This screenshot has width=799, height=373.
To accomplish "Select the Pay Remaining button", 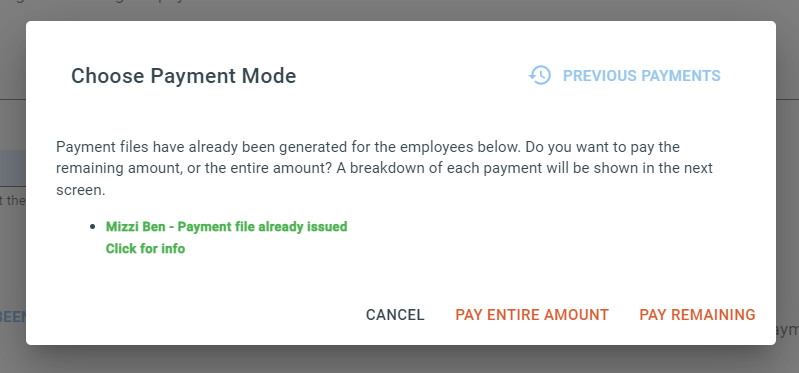I will (697, 315).
